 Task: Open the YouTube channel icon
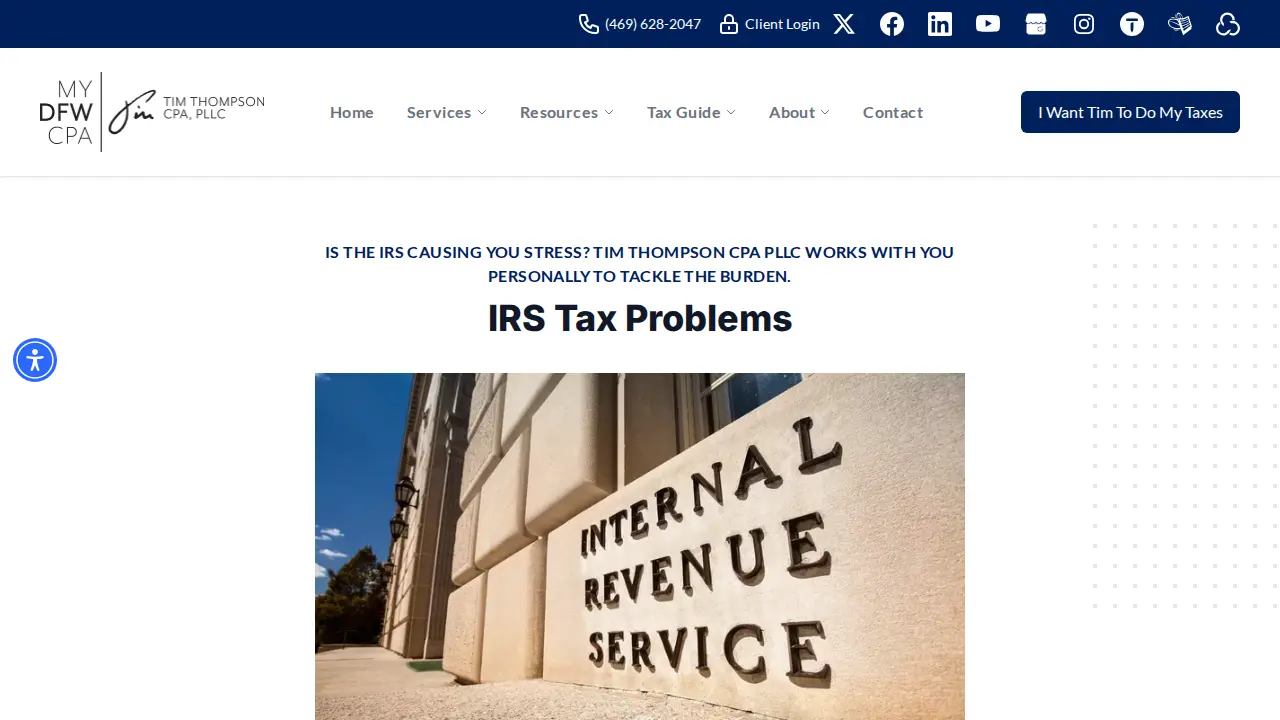988,24
